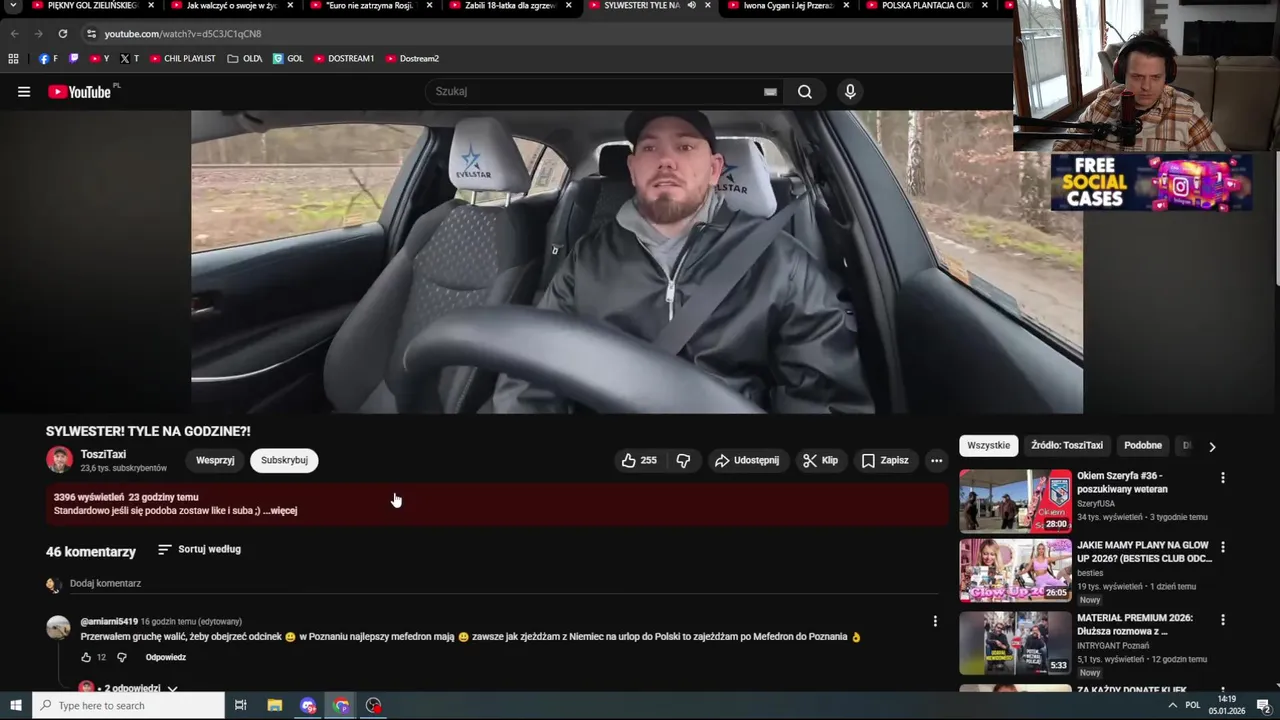Like the video with the thumbs up
Viewport: 1280px width, 720px height.
pyautogui.click(x=639, y=461)
